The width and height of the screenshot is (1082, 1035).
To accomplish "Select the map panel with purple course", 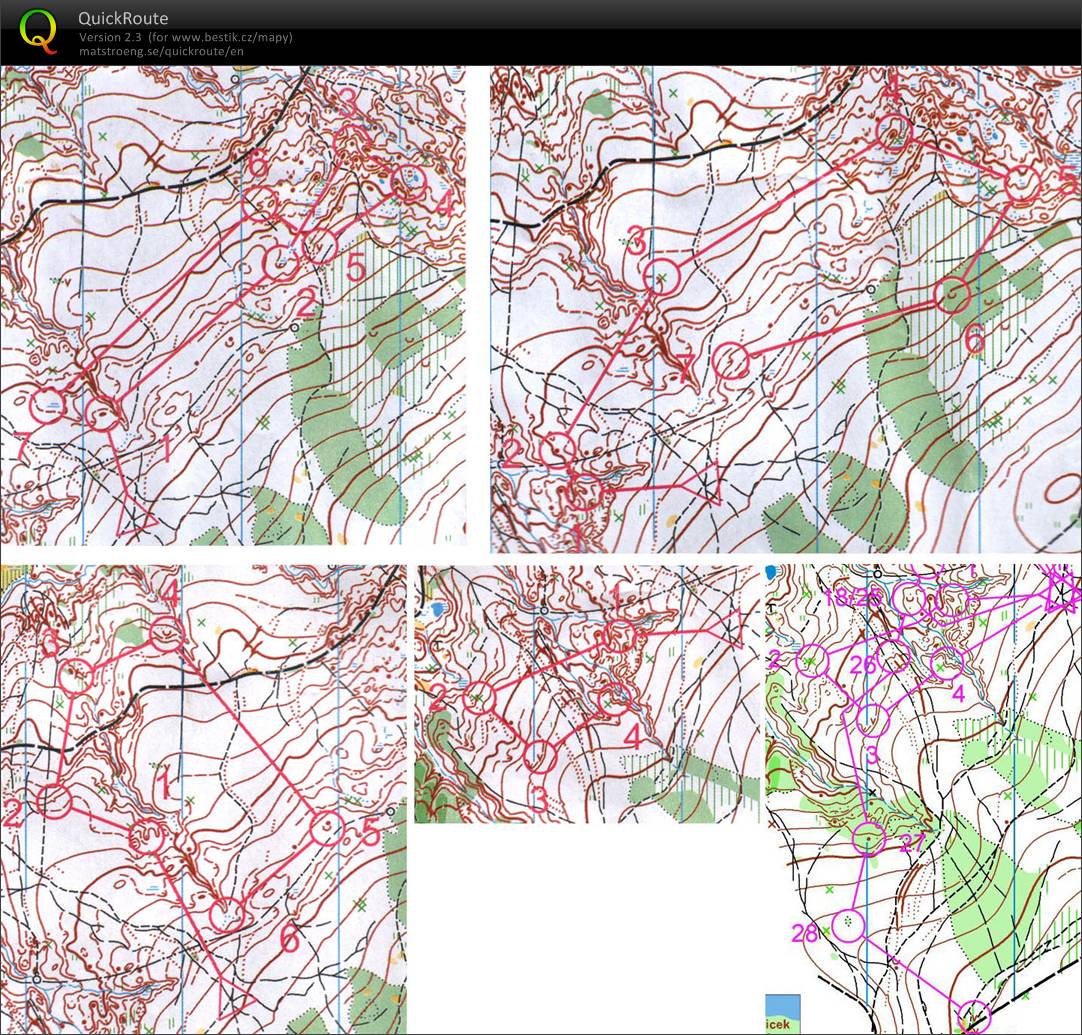I will point(921,798).
